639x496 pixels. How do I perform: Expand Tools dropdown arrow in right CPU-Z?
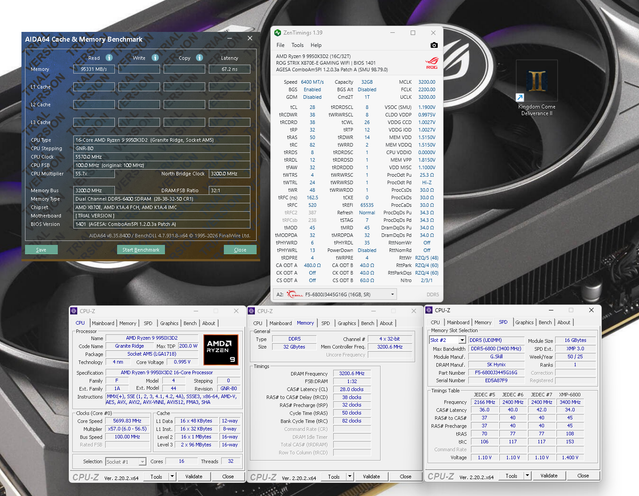click(527, 476)
